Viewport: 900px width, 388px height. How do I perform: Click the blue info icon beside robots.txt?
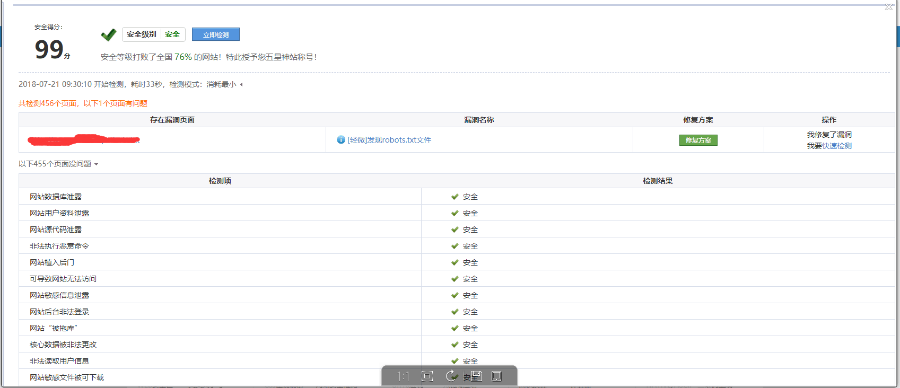click(341, 140)
